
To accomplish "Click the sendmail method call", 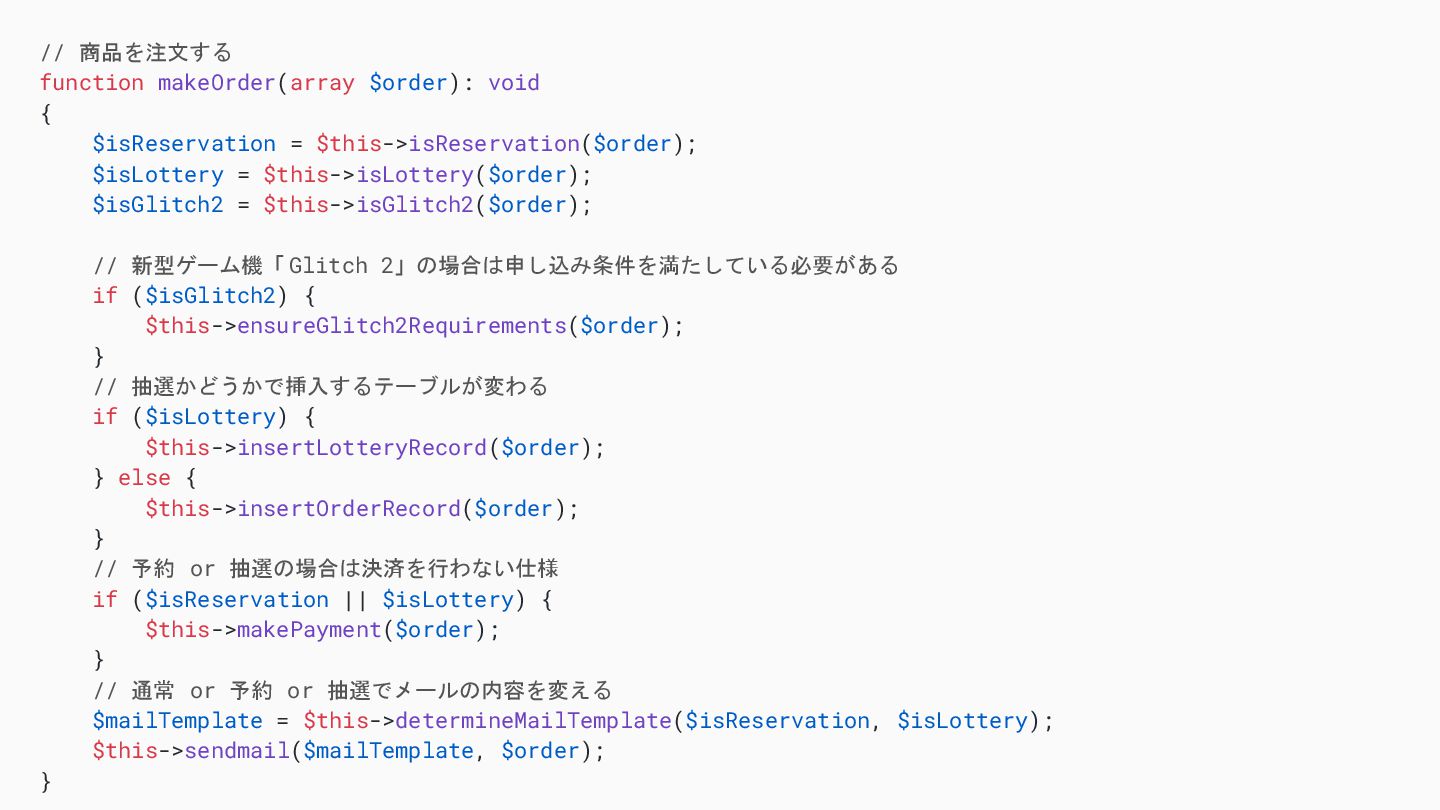I will (x=237, y=751).
